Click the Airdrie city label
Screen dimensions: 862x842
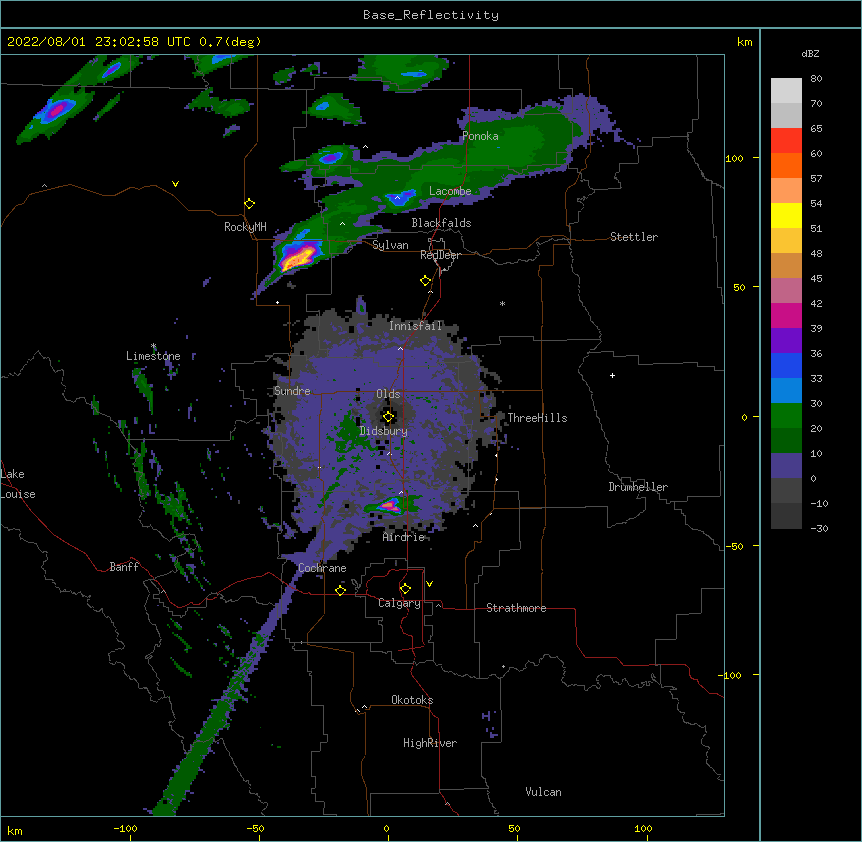pos(404,537)
